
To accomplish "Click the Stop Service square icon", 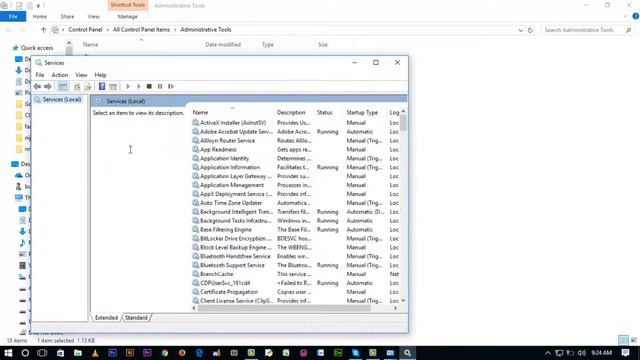I will click(149, 87).
